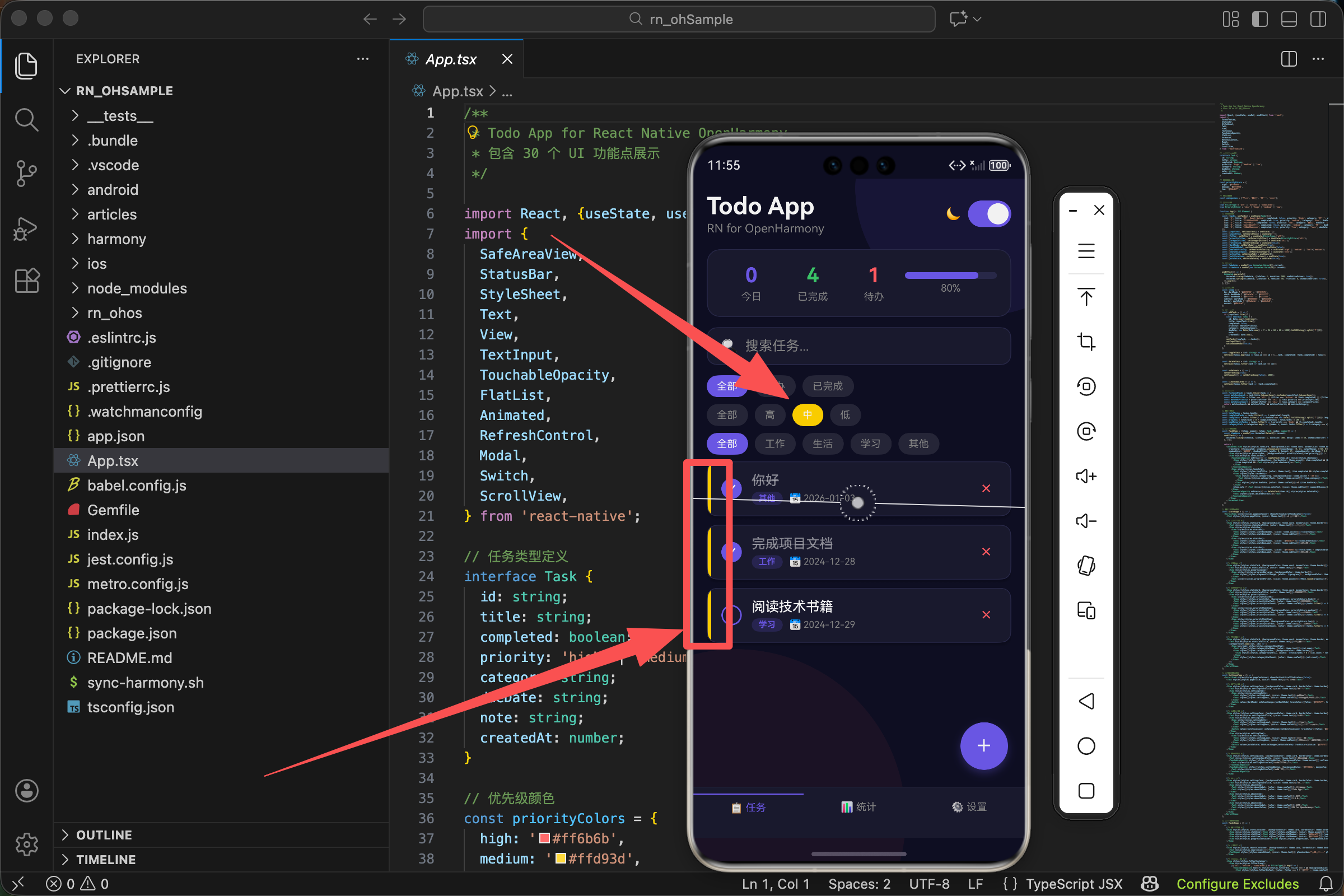The image size is (1344, 896).
Task: Open Source Control view icon
Action: pyautogui.click(x=26, y=173)
